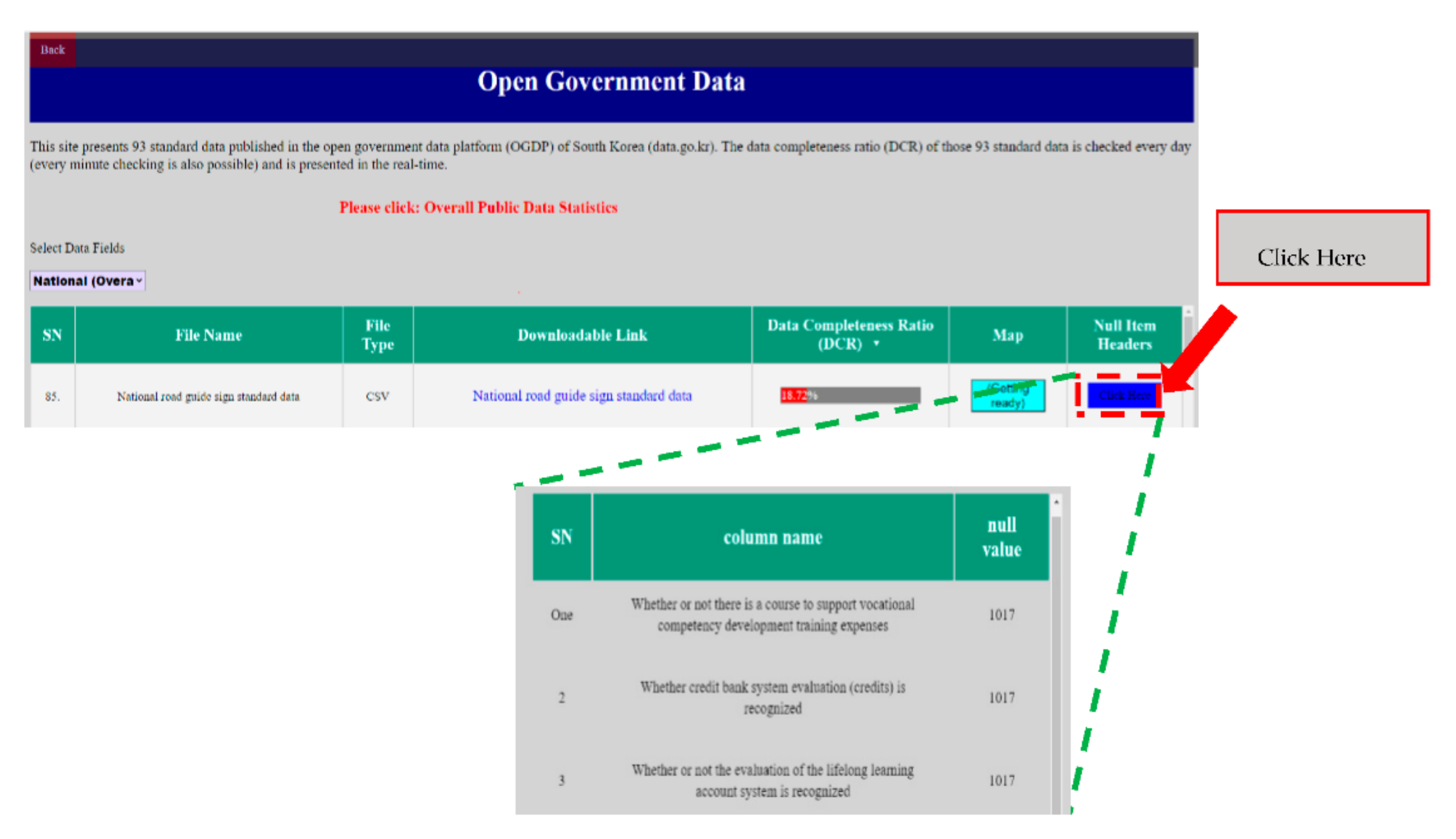Click the 18.72% completeness progress bar
This screenshot has width=1456, height=839.
pyautogui.click(x=850, y=395)
